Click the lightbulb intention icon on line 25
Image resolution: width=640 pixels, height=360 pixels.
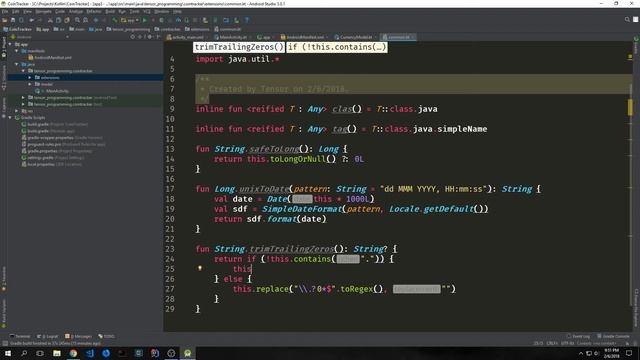[200, 268]
